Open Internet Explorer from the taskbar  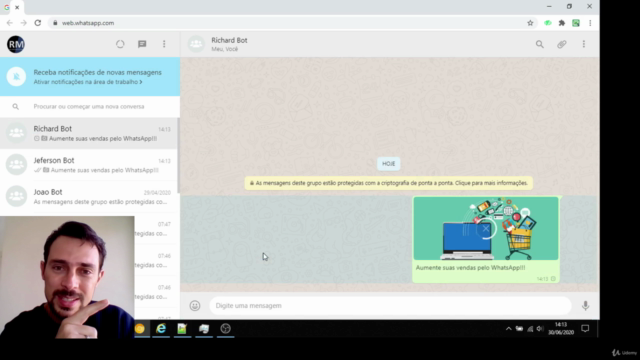click(x=161, y=329)
